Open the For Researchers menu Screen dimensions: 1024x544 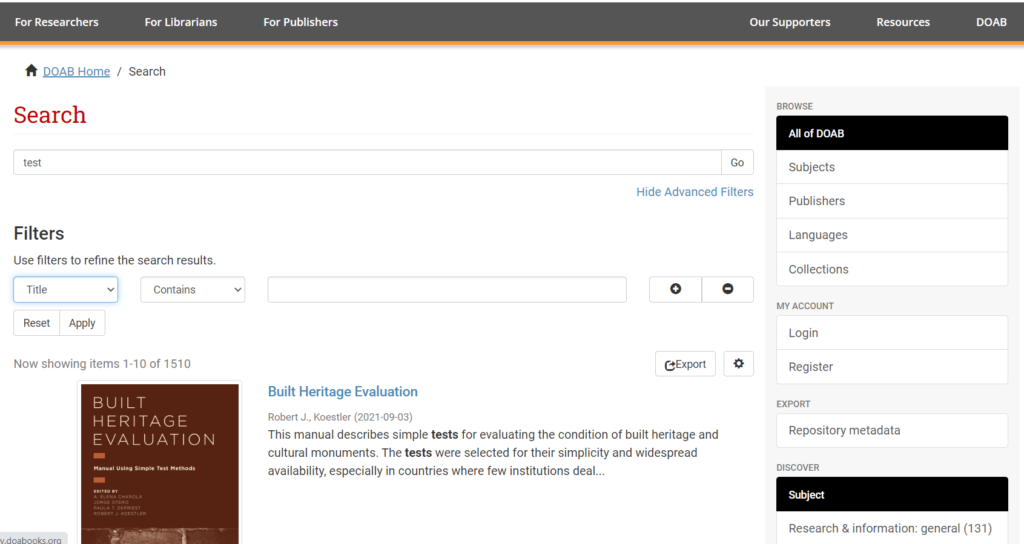[x=57, y=22]
